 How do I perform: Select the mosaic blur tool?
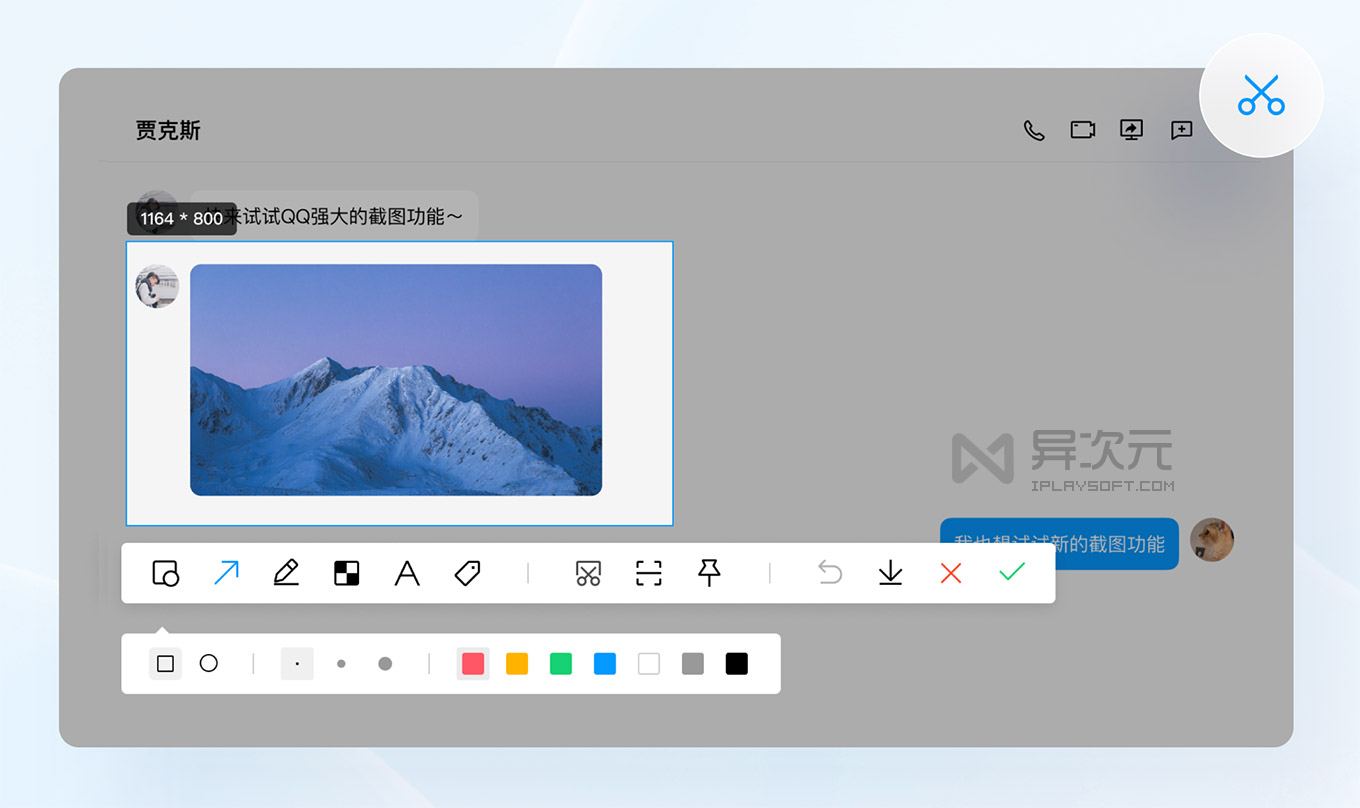pyautogui.click(x=346, y=573)
